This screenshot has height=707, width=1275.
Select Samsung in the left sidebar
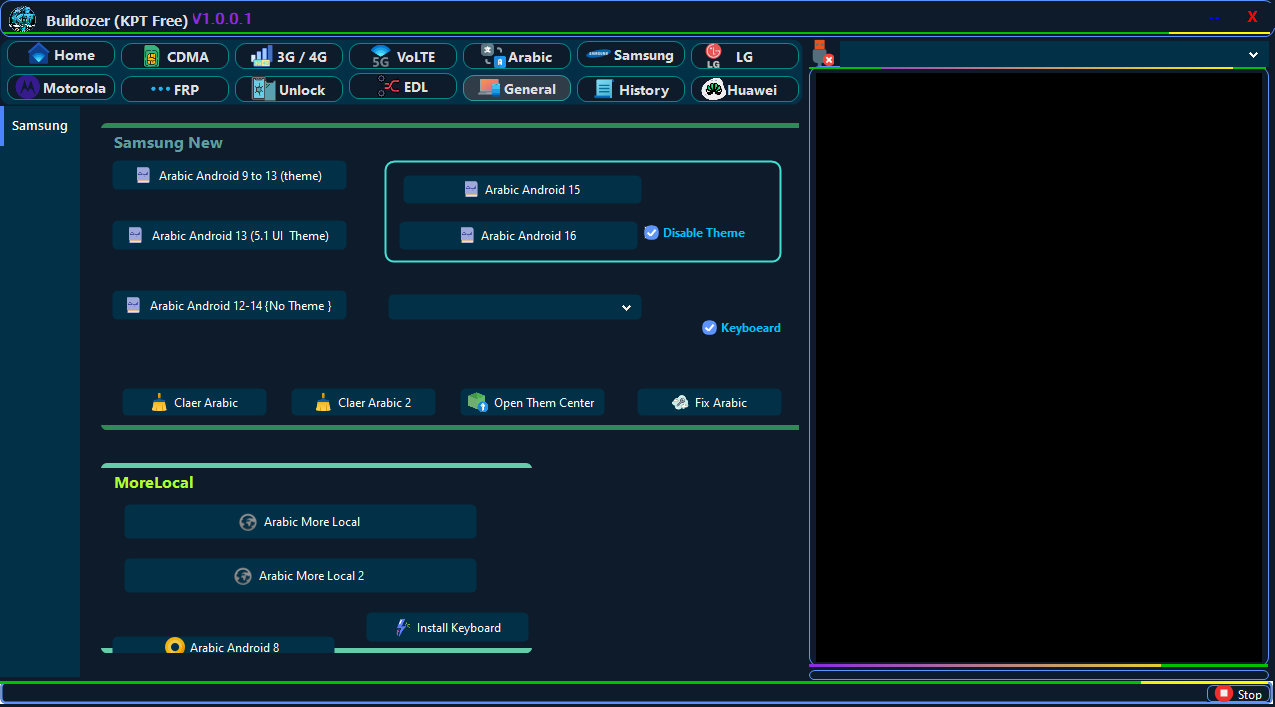point(40,126)
